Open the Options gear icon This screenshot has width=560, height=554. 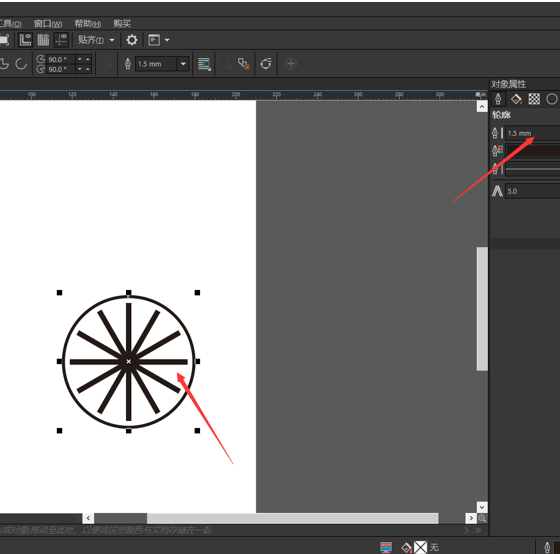[x=132, y=40]
